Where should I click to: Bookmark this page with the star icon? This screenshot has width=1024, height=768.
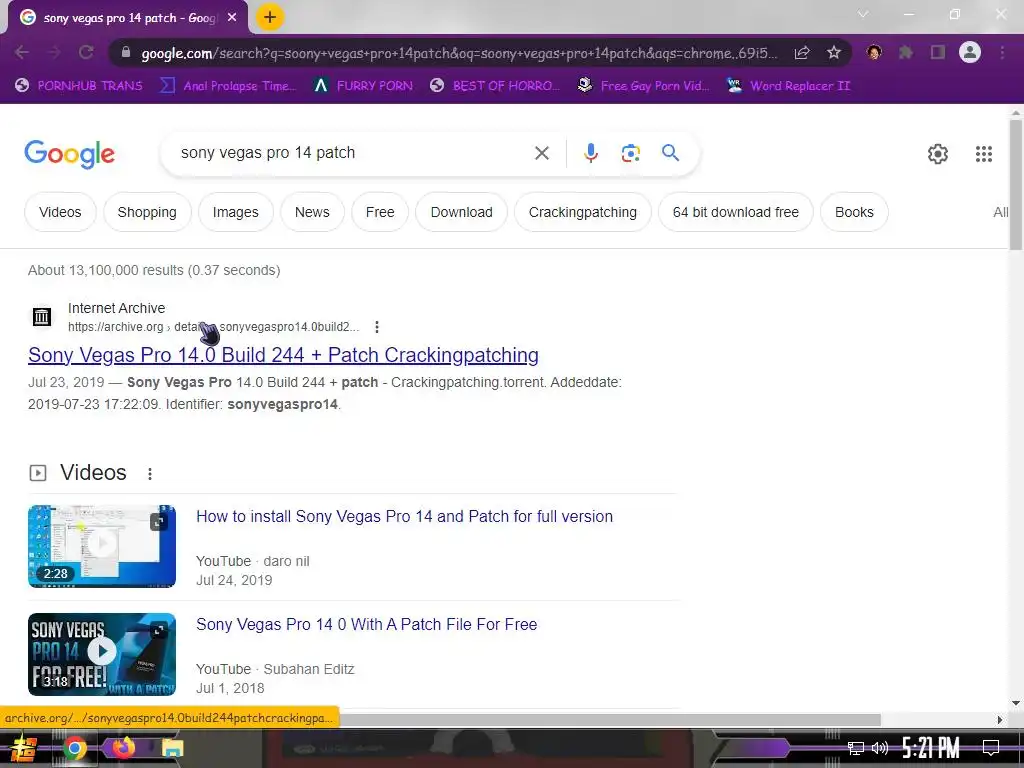834,52
